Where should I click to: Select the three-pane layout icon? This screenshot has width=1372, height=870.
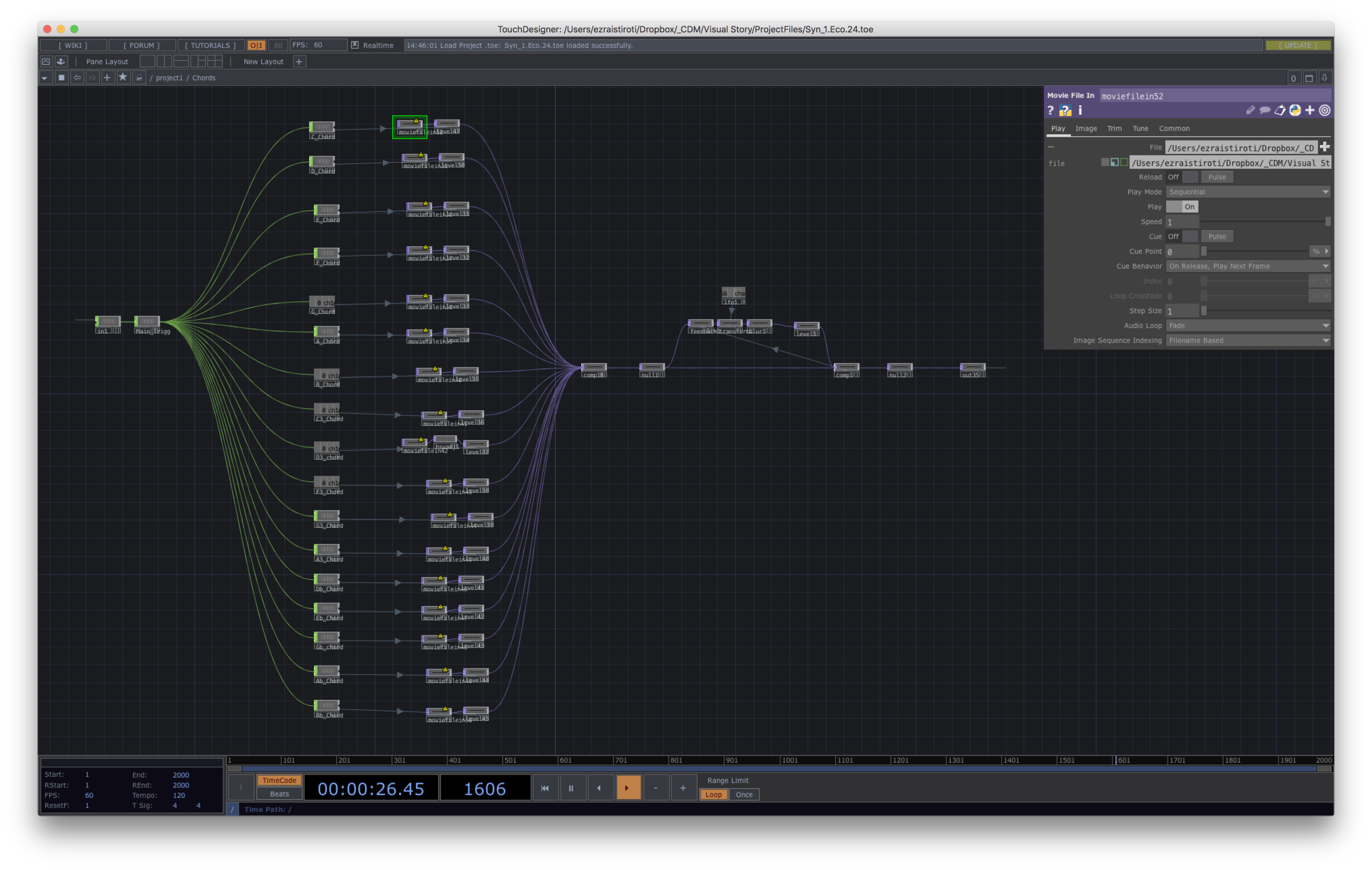pyautogui.click(x=198, y=61)
